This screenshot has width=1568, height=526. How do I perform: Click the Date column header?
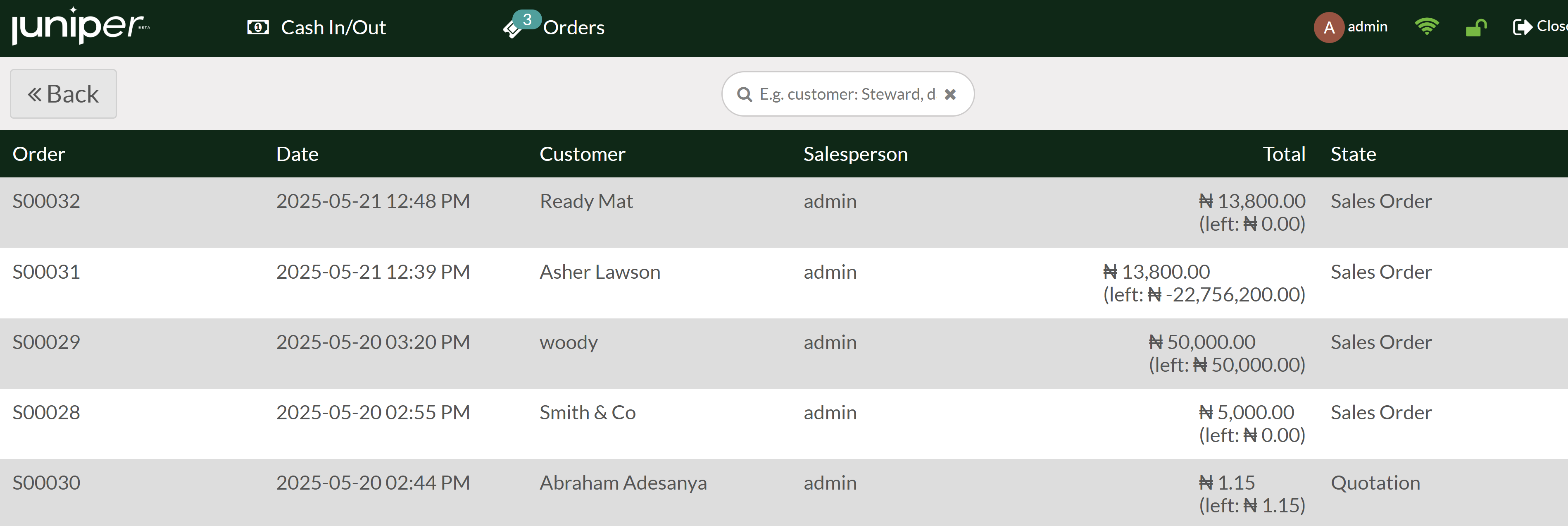(x=297, y=153)
